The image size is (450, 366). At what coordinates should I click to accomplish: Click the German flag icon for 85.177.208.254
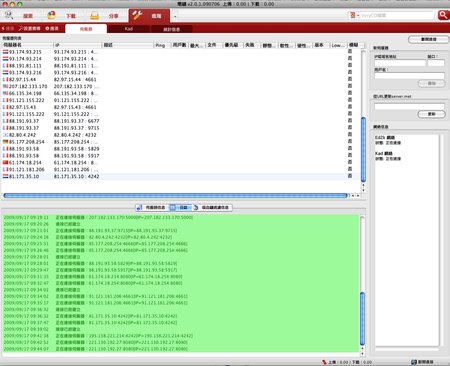[x=5, y=142]
